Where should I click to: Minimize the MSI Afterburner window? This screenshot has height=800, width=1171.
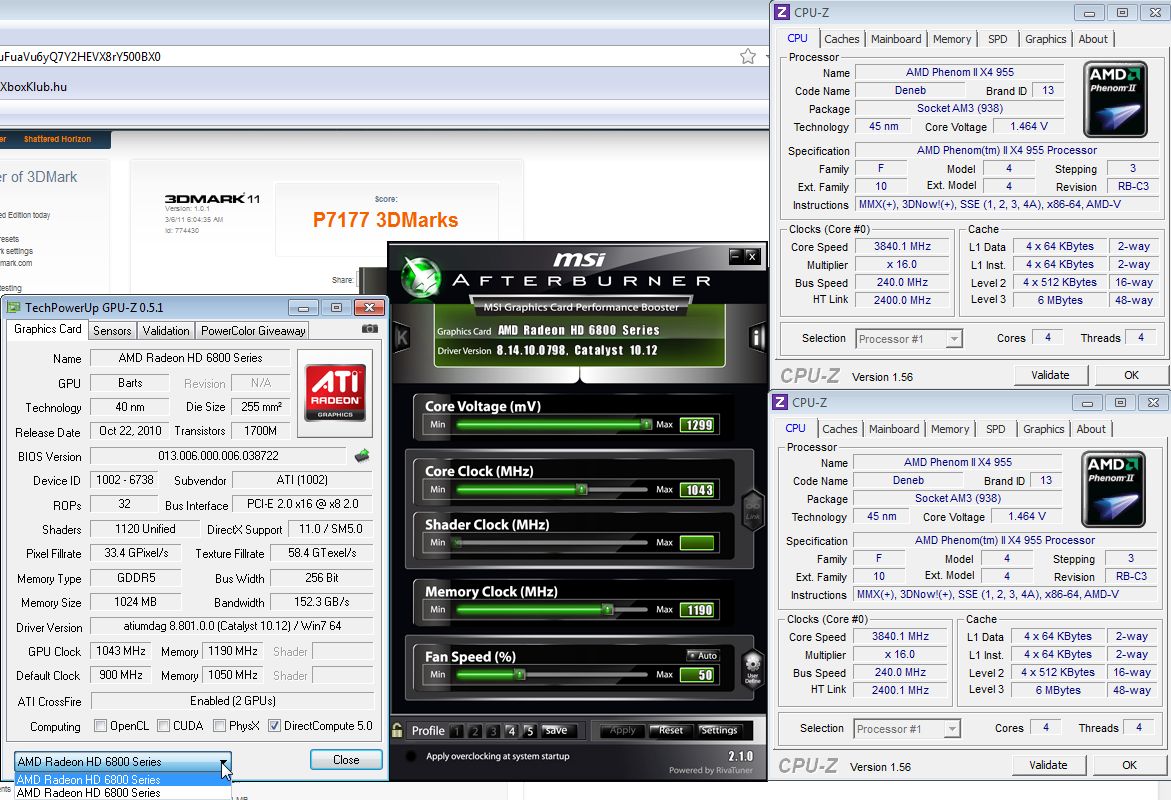(735, 256)
